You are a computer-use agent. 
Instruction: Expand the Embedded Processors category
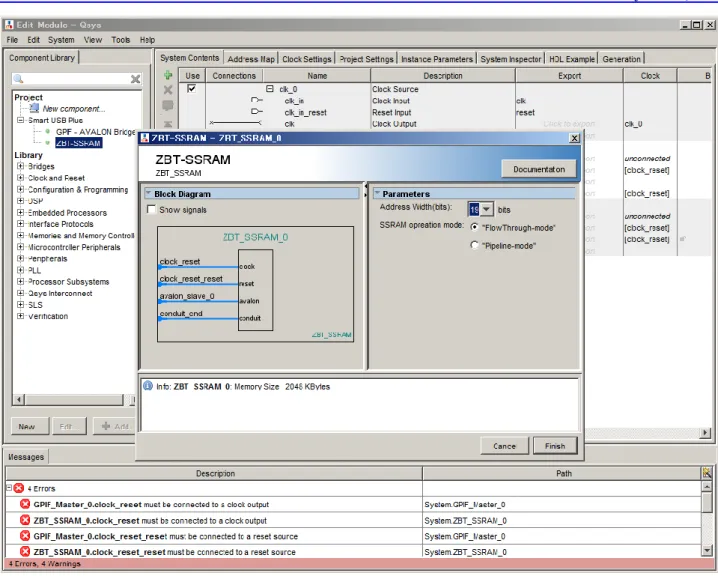21,212
